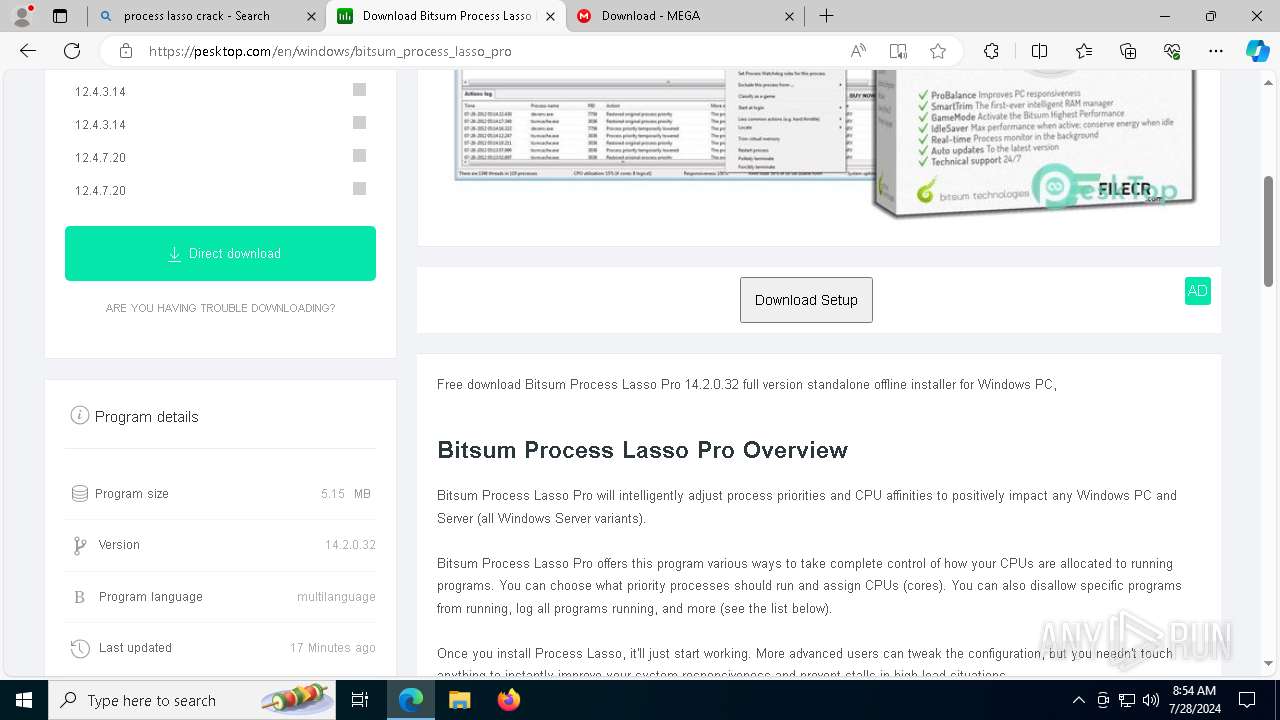Click the Program details info icon
This screenshot has height=720, width=1280.
80,415
